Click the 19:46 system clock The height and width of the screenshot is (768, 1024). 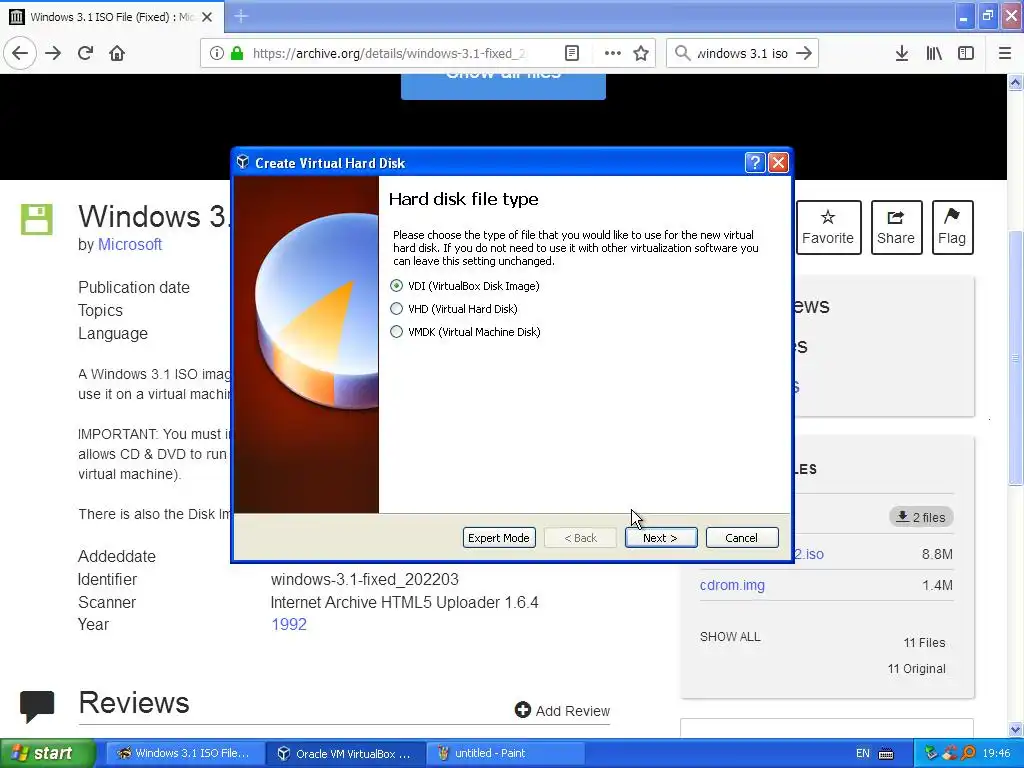click(x=996, y=753)
